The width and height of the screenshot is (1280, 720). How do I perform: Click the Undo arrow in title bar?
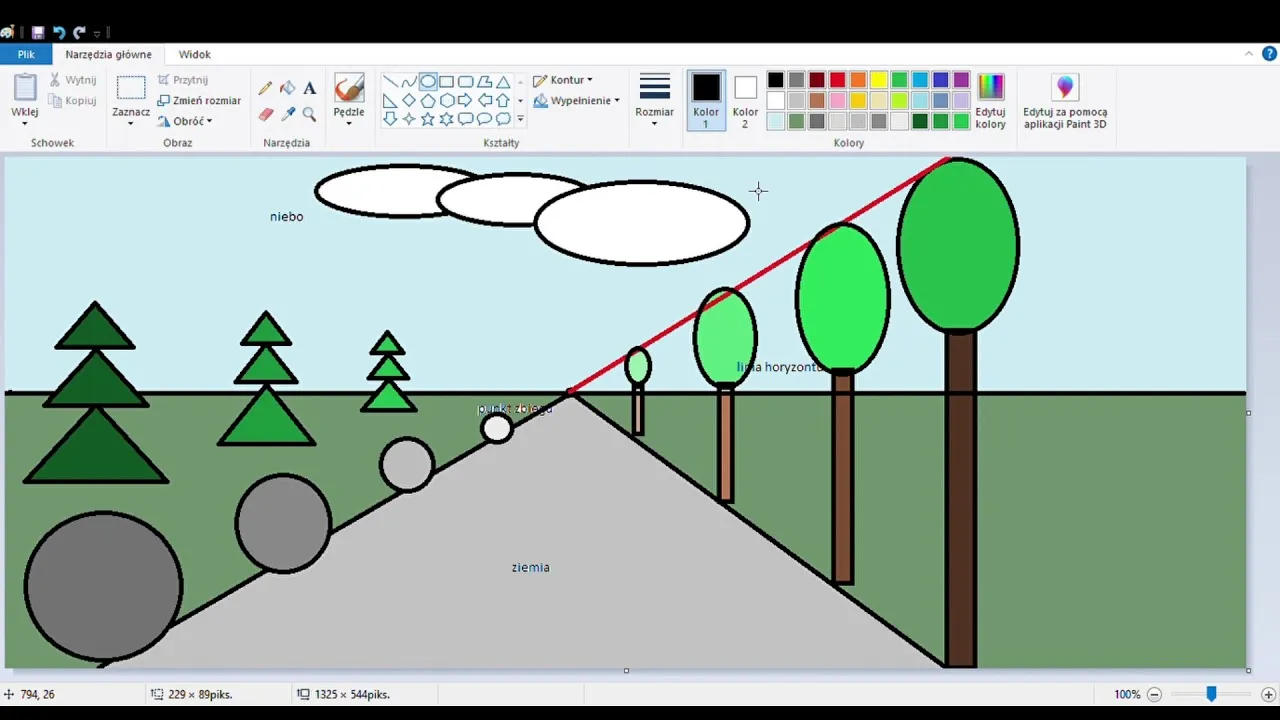58,32
